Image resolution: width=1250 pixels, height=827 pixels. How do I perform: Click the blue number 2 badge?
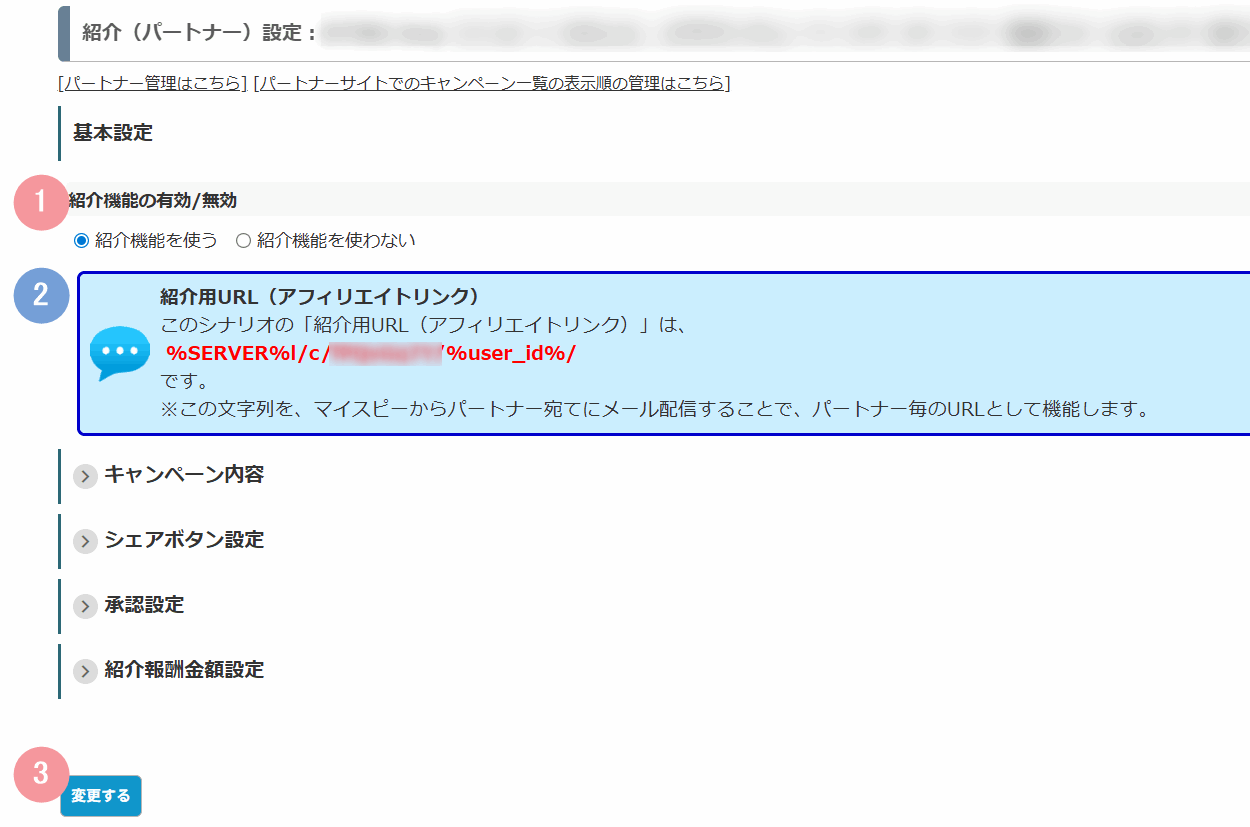(41, 295)
